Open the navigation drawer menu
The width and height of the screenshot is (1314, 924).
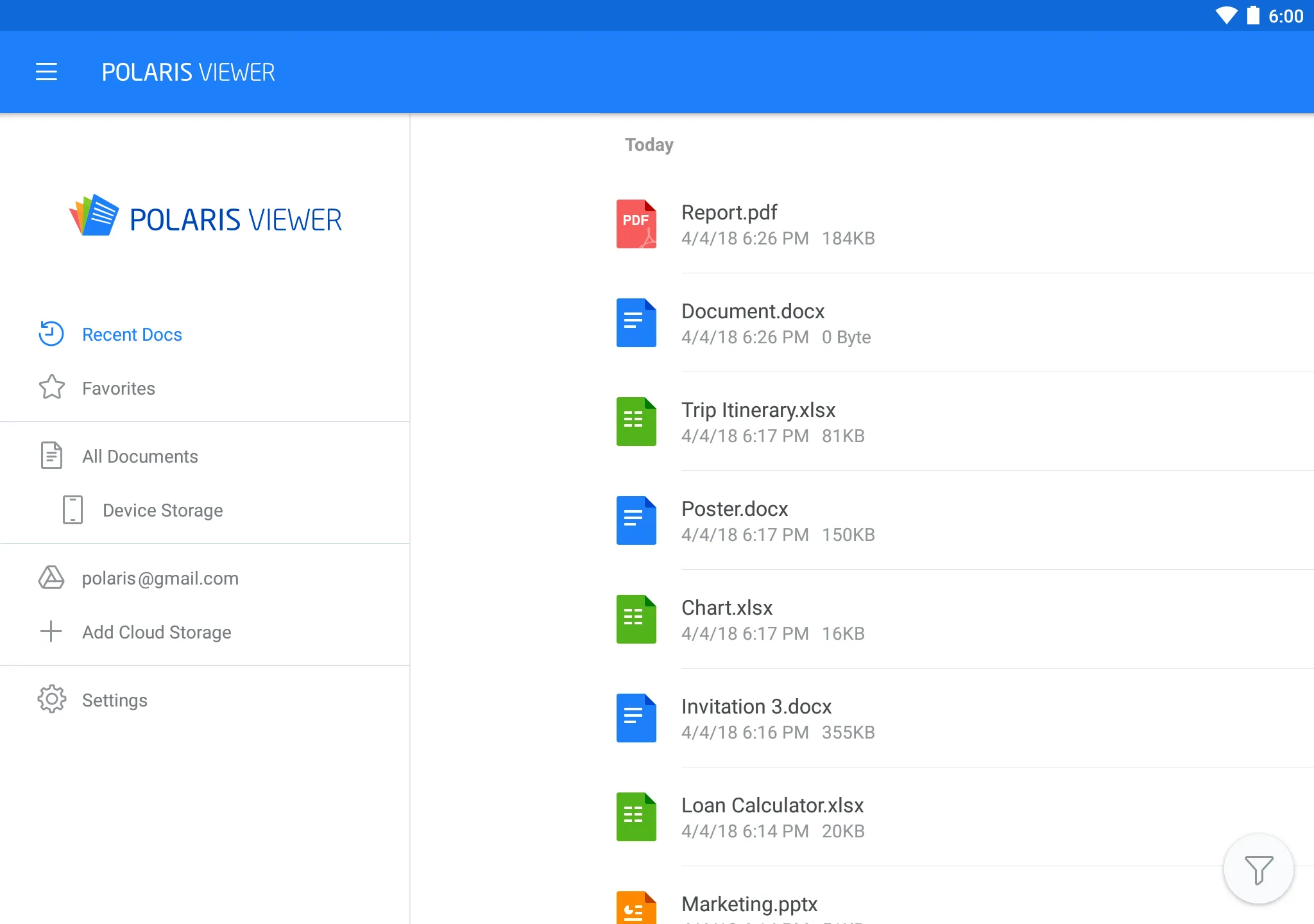pyautogui.click(x=47, y=72)
